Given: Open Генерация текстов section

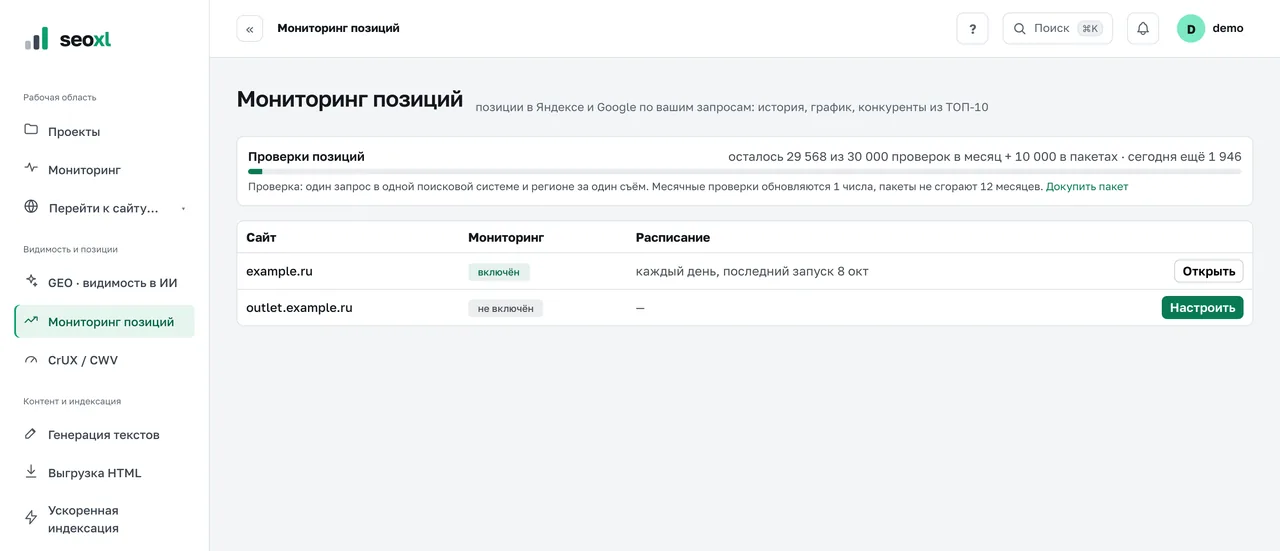Looking at the screenshot, I should pos(104,435).
